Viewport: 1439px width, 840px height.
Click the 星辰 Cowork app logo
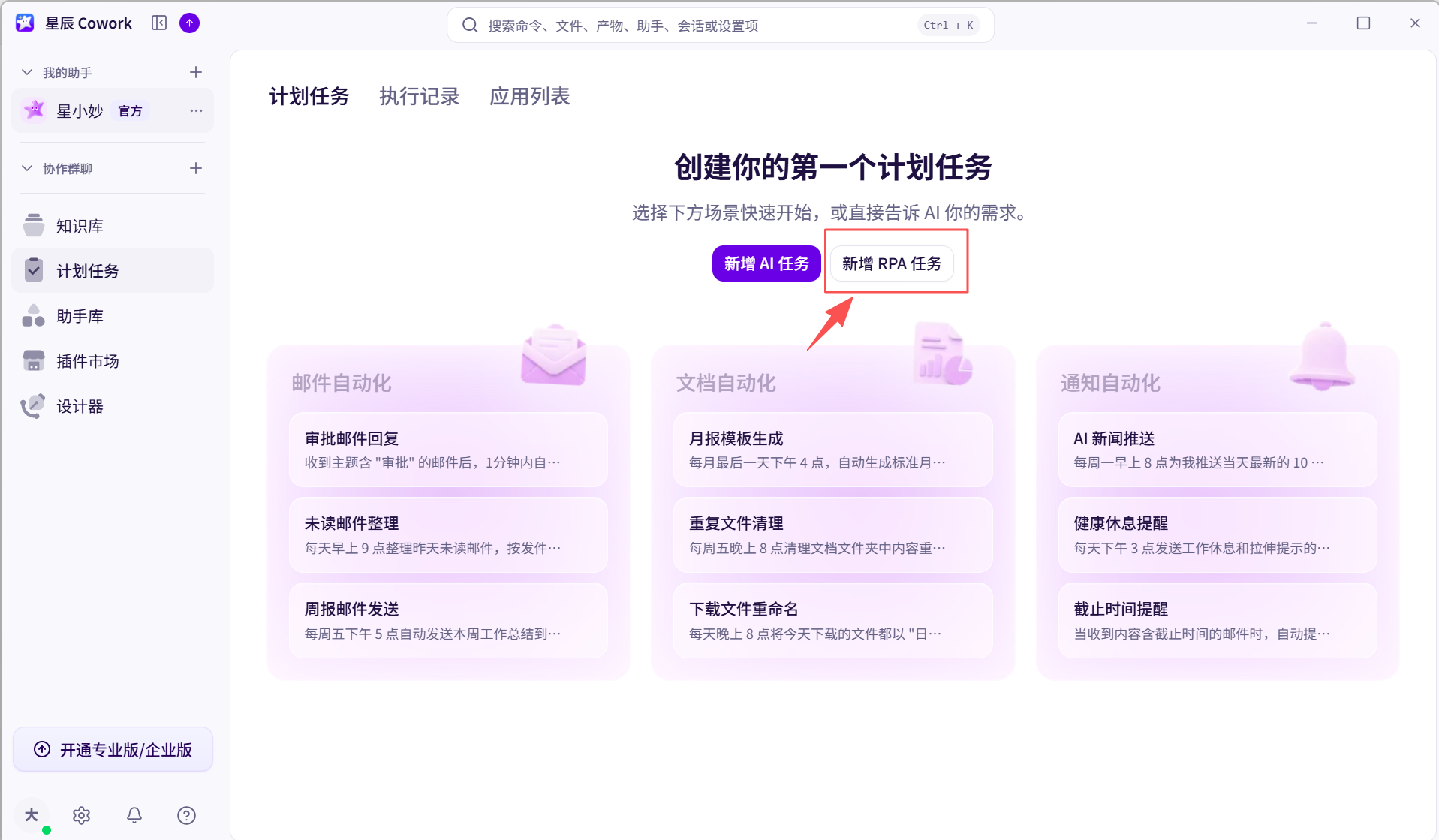(x=25, y=23)
